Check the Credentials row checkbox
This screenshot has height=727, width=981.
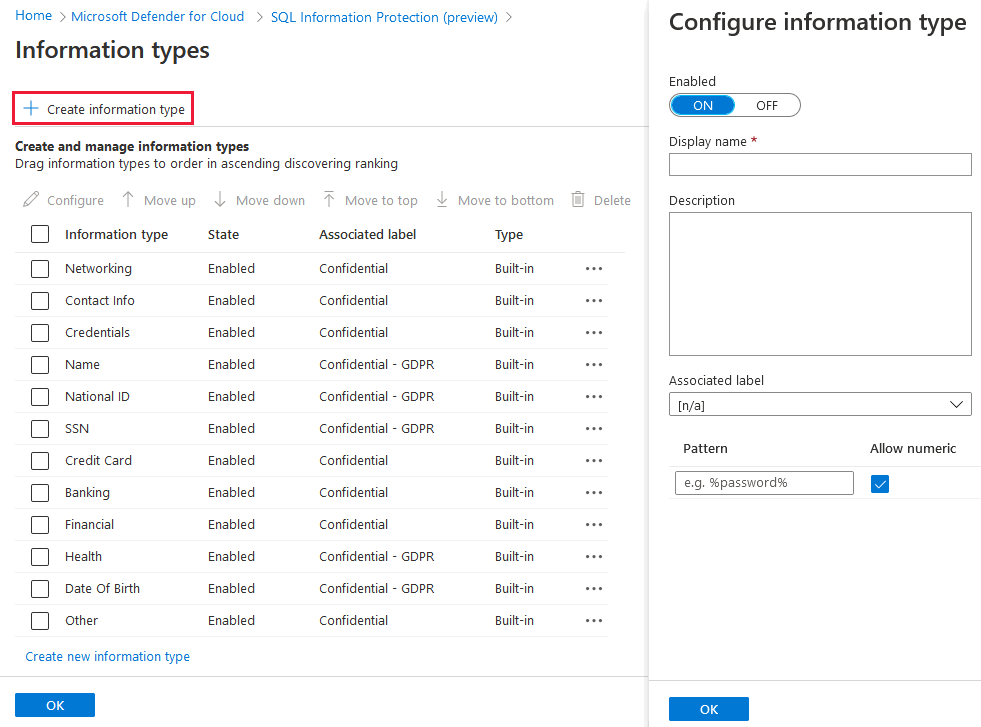40,332
